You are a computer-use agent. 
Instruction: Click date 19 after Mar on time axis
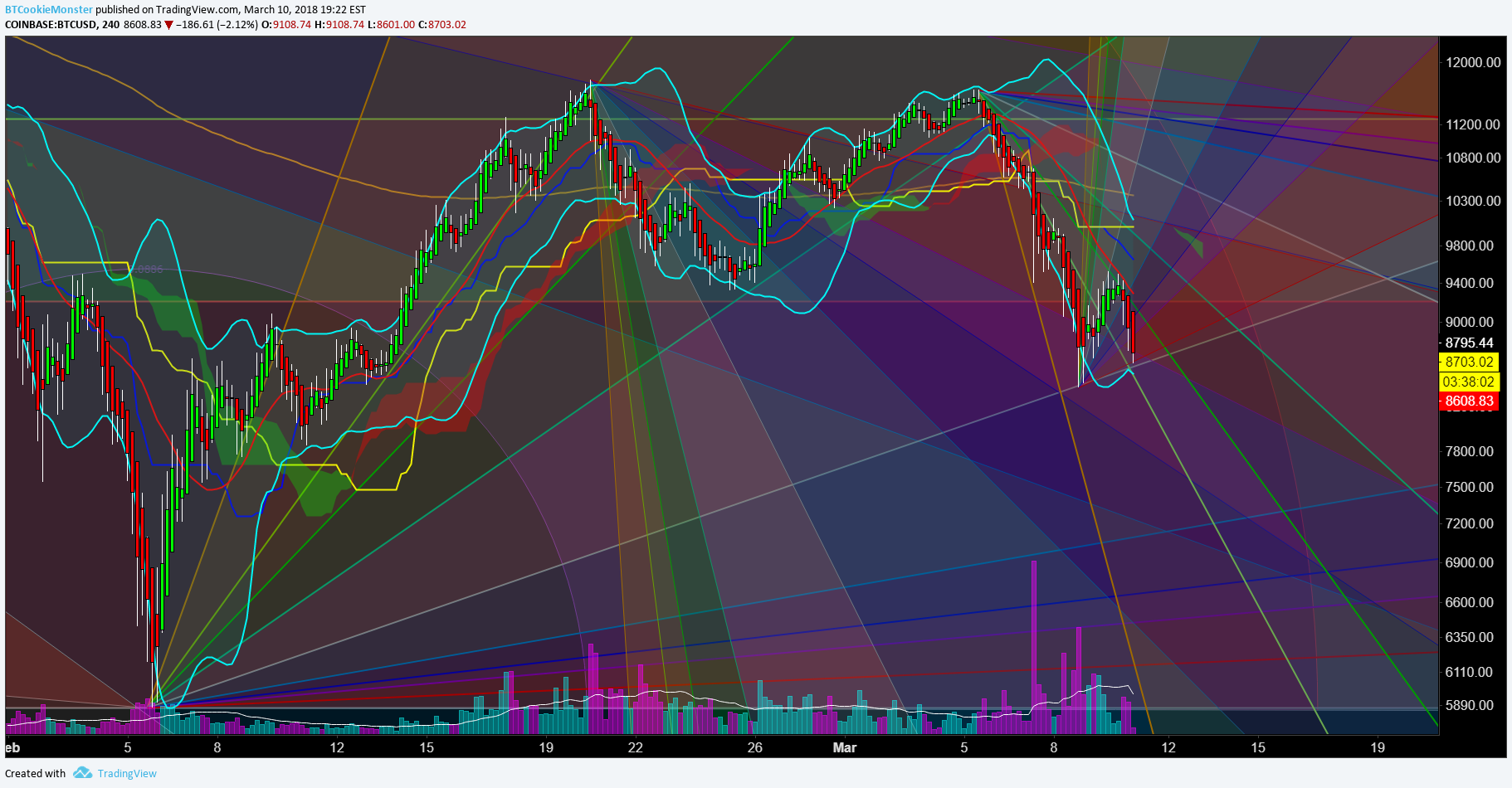(x=1378, y=747)
